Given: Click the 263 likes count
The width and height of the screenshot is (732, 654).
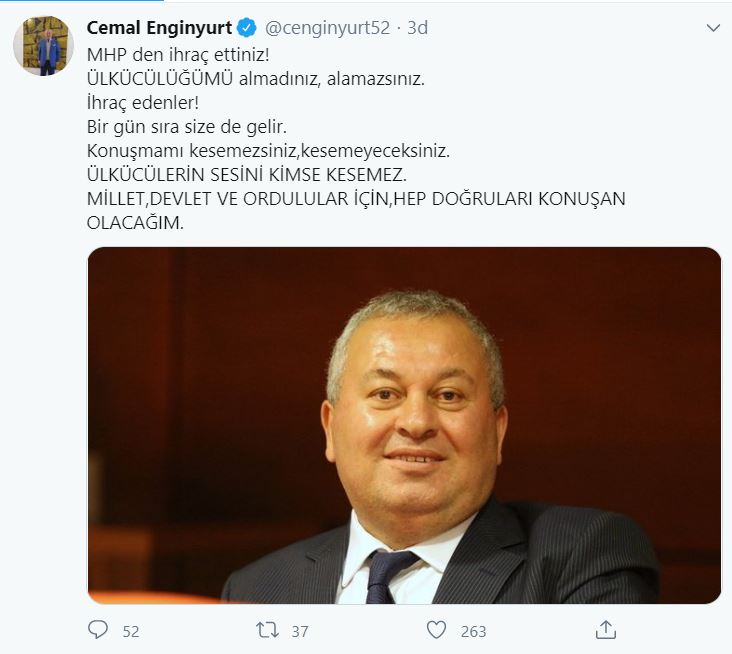Looking at the screenshot, I should [x=473, y=632].
